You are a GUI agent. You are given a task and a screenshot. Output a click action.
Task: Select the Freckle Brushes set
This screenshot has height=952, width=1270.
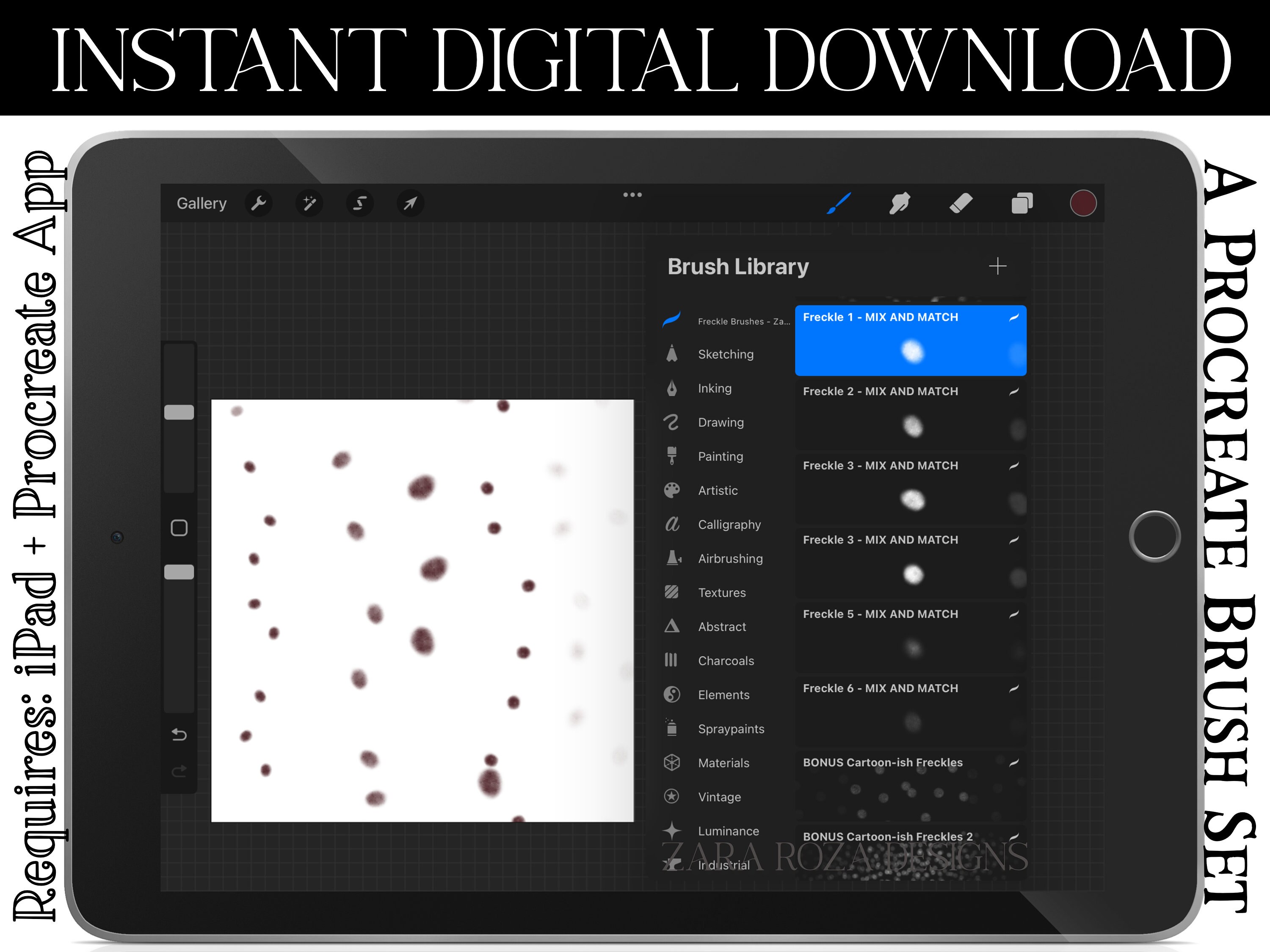726,320
